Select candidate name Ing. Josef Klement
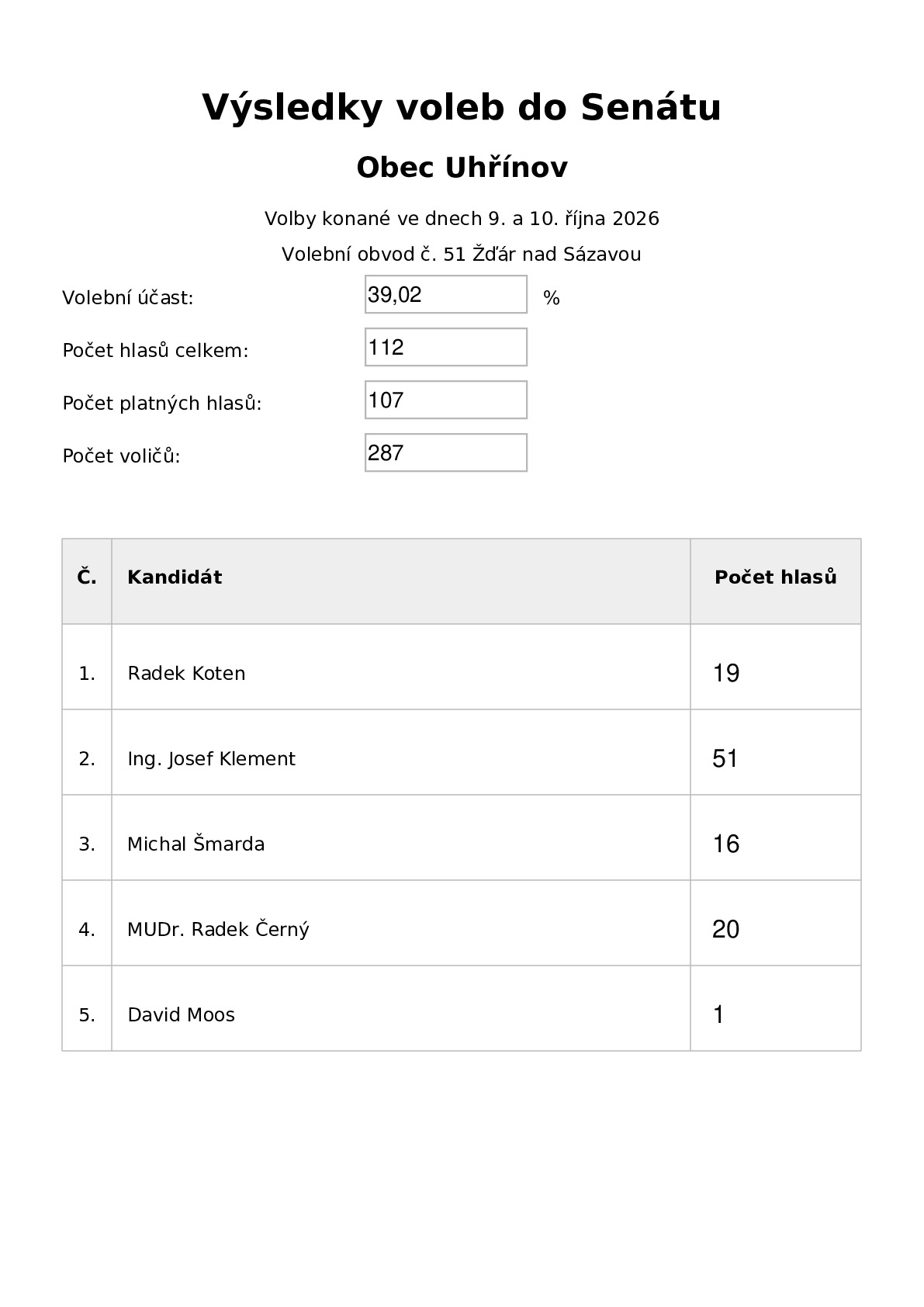924x1307 pixels. [211, 758]
